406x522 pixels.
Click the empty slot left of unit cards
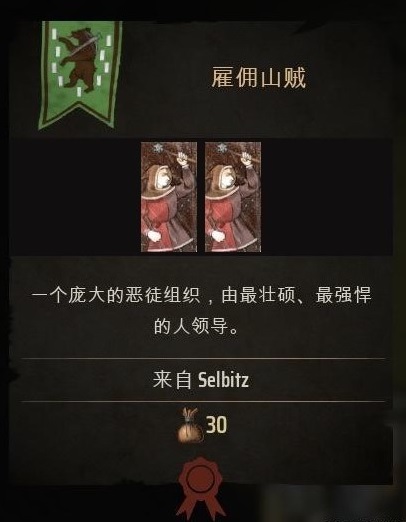coord(76,197)
